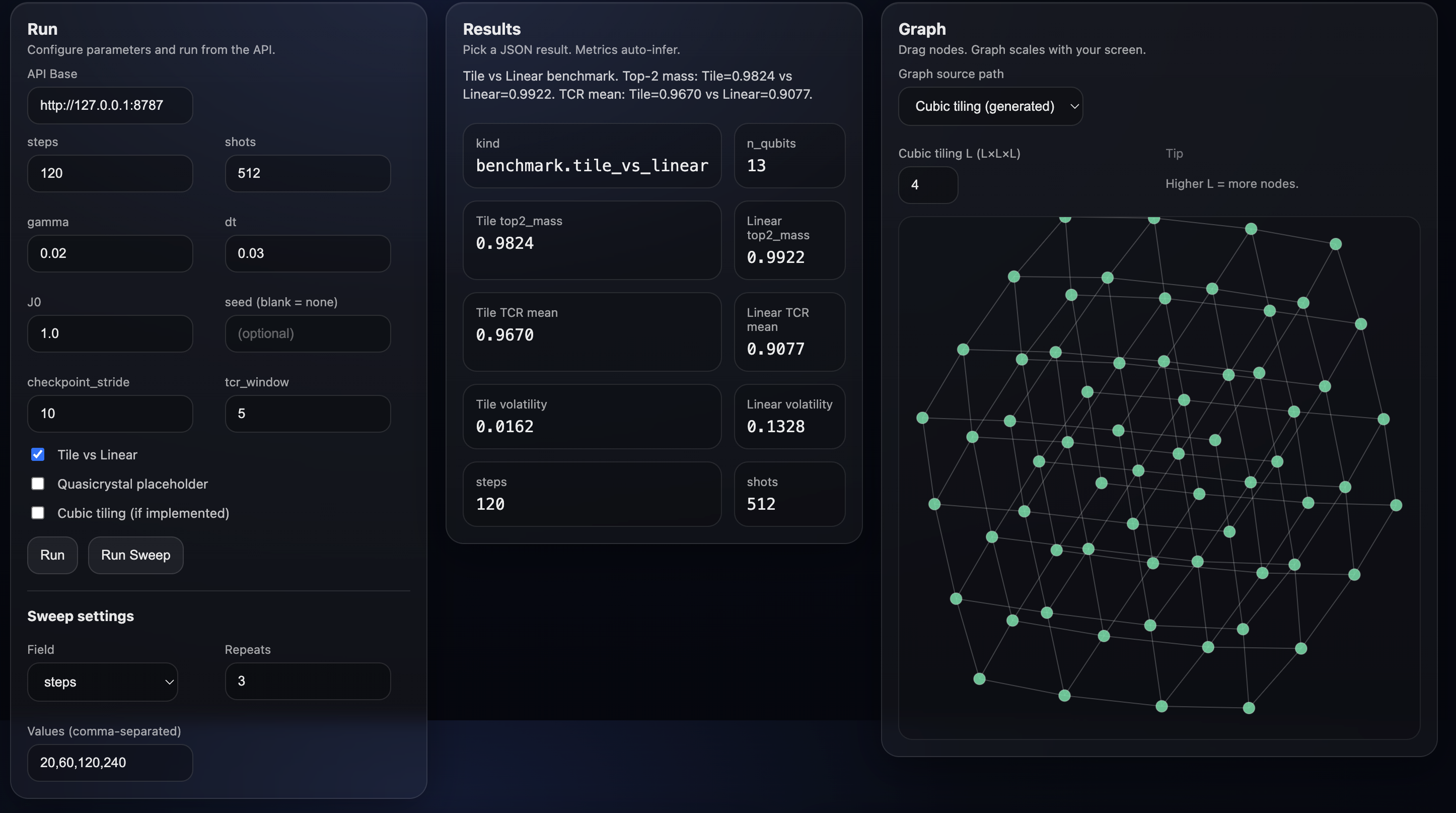Open the Graph source path dropdown
Viewport: 1456px width, 813px height.
click(990, 106)
